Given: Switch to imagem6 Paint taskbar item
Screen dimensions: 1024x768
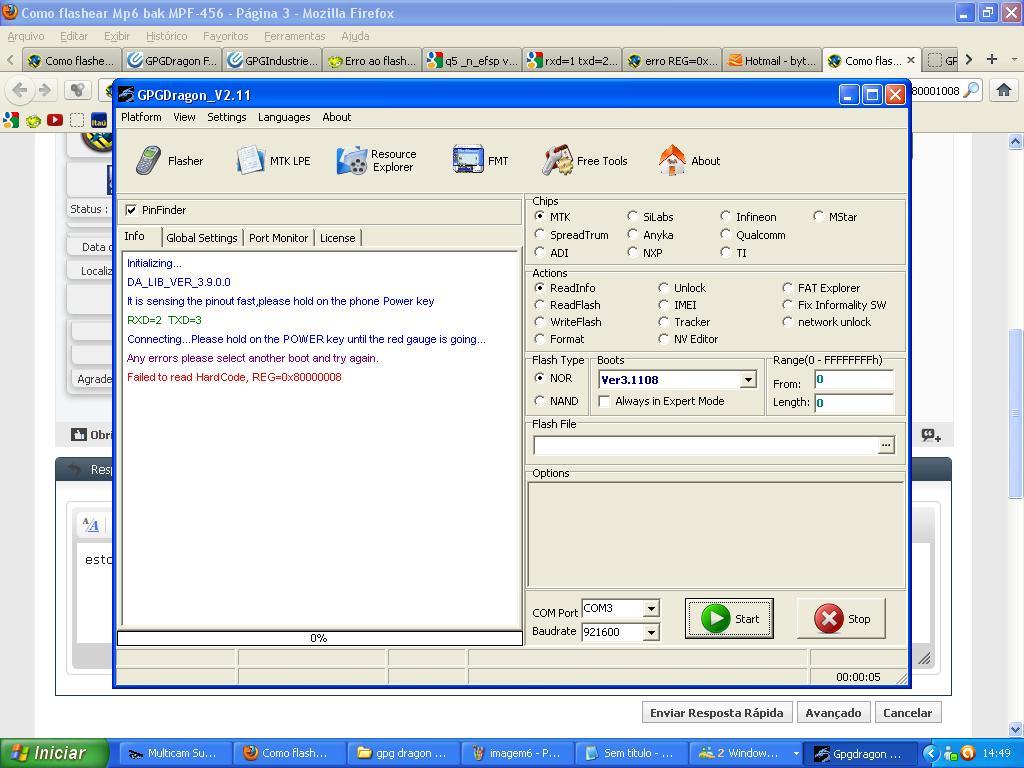Looking at the screenshot, I should (517, 753).
